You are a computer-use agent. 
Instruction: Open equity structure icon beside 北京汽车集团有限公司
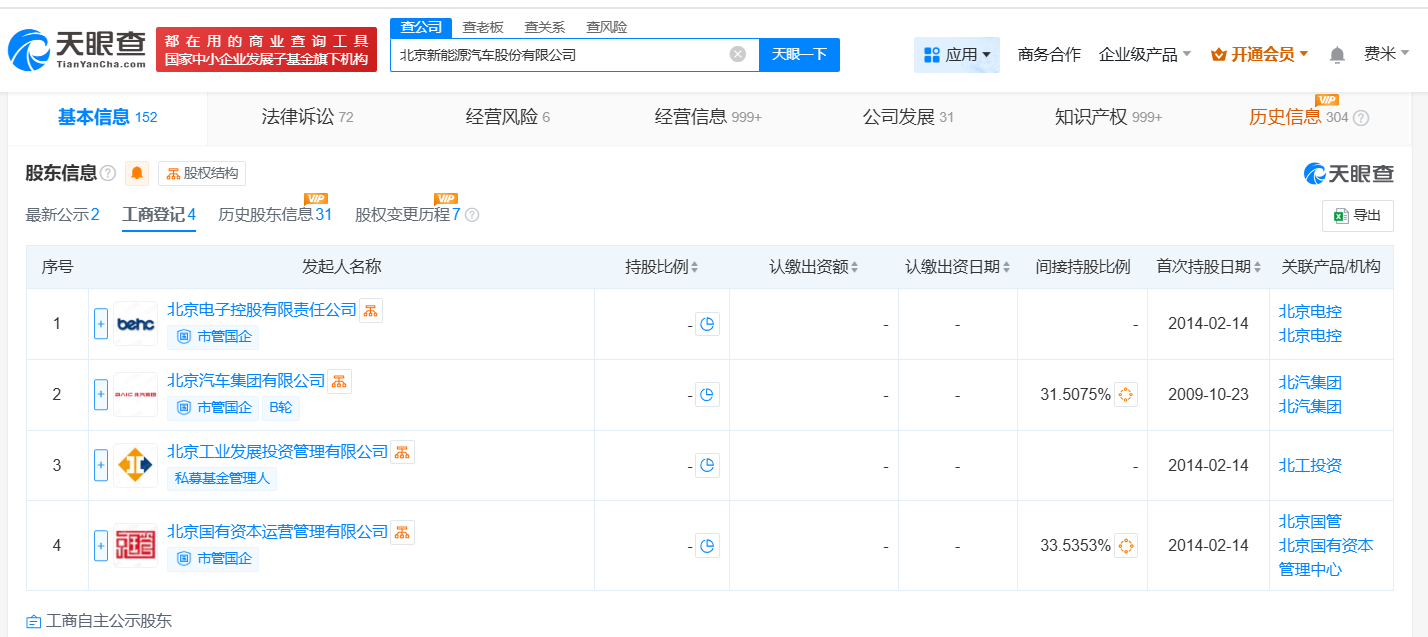339,381
